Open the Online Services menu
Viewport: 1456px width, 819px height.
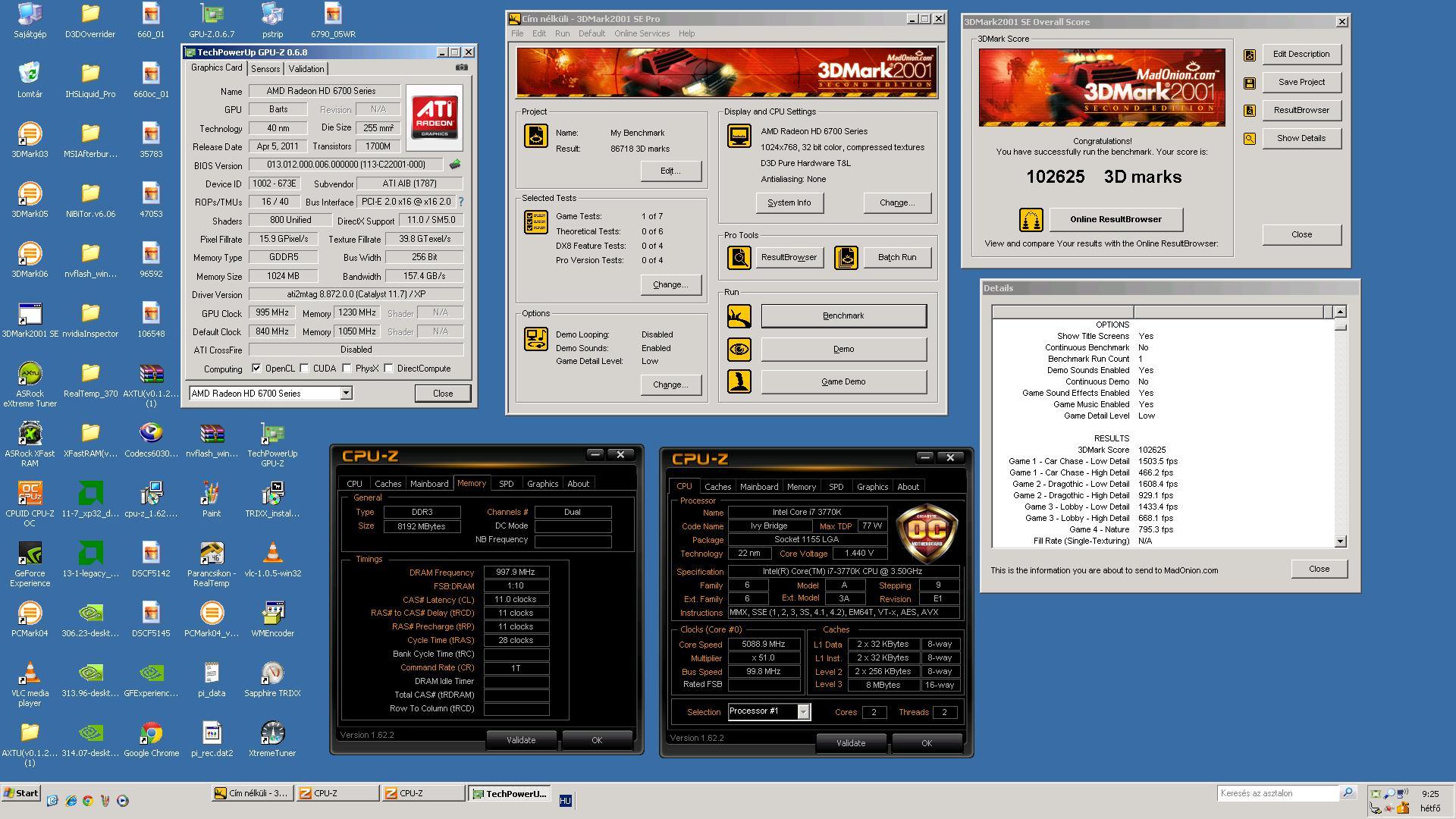(x=642, y=33)
